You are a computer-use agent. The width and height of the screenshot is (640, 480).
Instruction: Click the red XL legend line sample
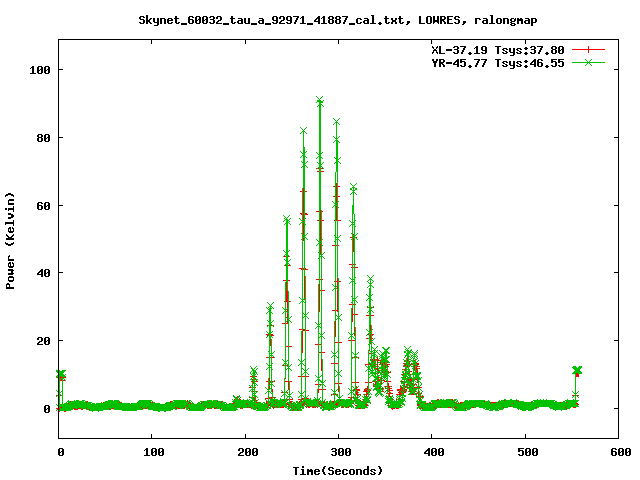pyautogui.click(x=588, y=50)
